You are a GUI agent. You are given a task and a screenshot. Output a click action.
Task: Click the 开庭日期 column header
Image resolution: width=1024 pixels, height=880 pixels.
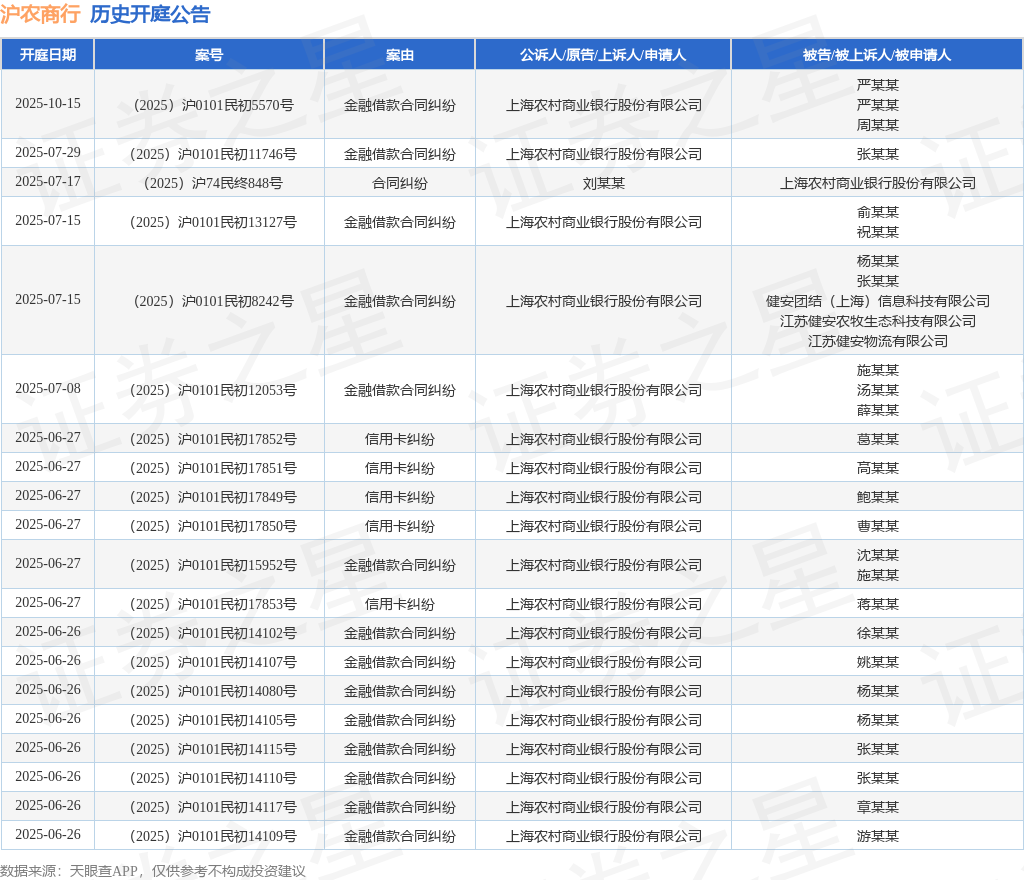(x=48, y=55)
